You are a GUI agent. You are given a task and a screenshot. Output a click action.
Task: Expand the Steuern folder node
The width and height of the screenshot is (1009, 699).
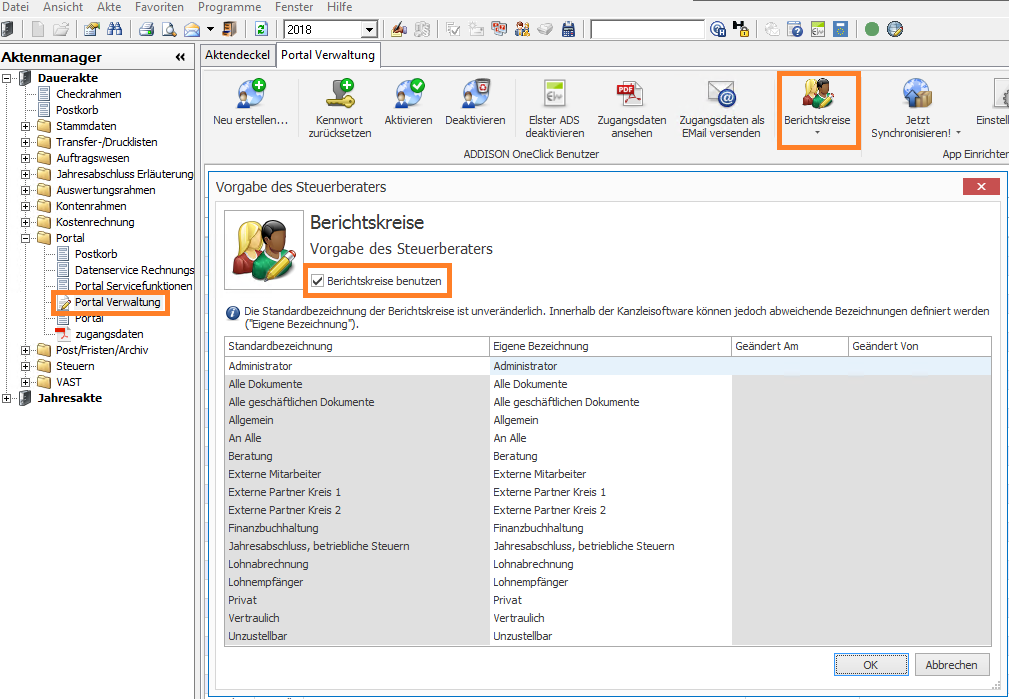coord(25,366)
